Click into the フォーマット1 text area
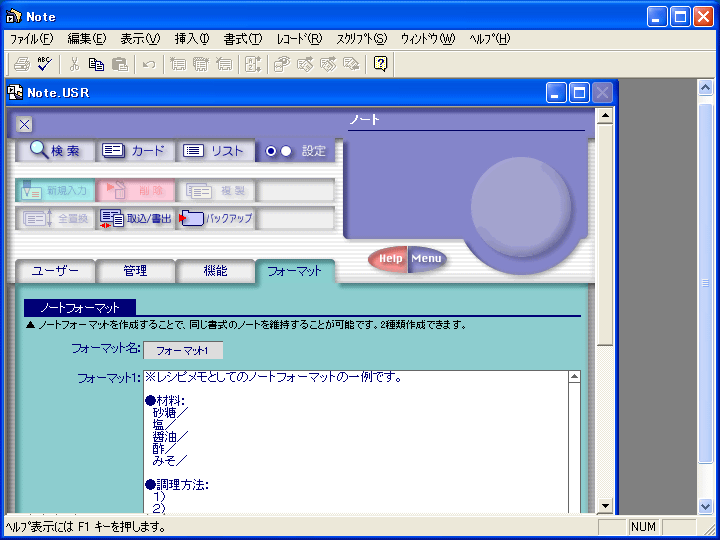 [x=356, y=441]
